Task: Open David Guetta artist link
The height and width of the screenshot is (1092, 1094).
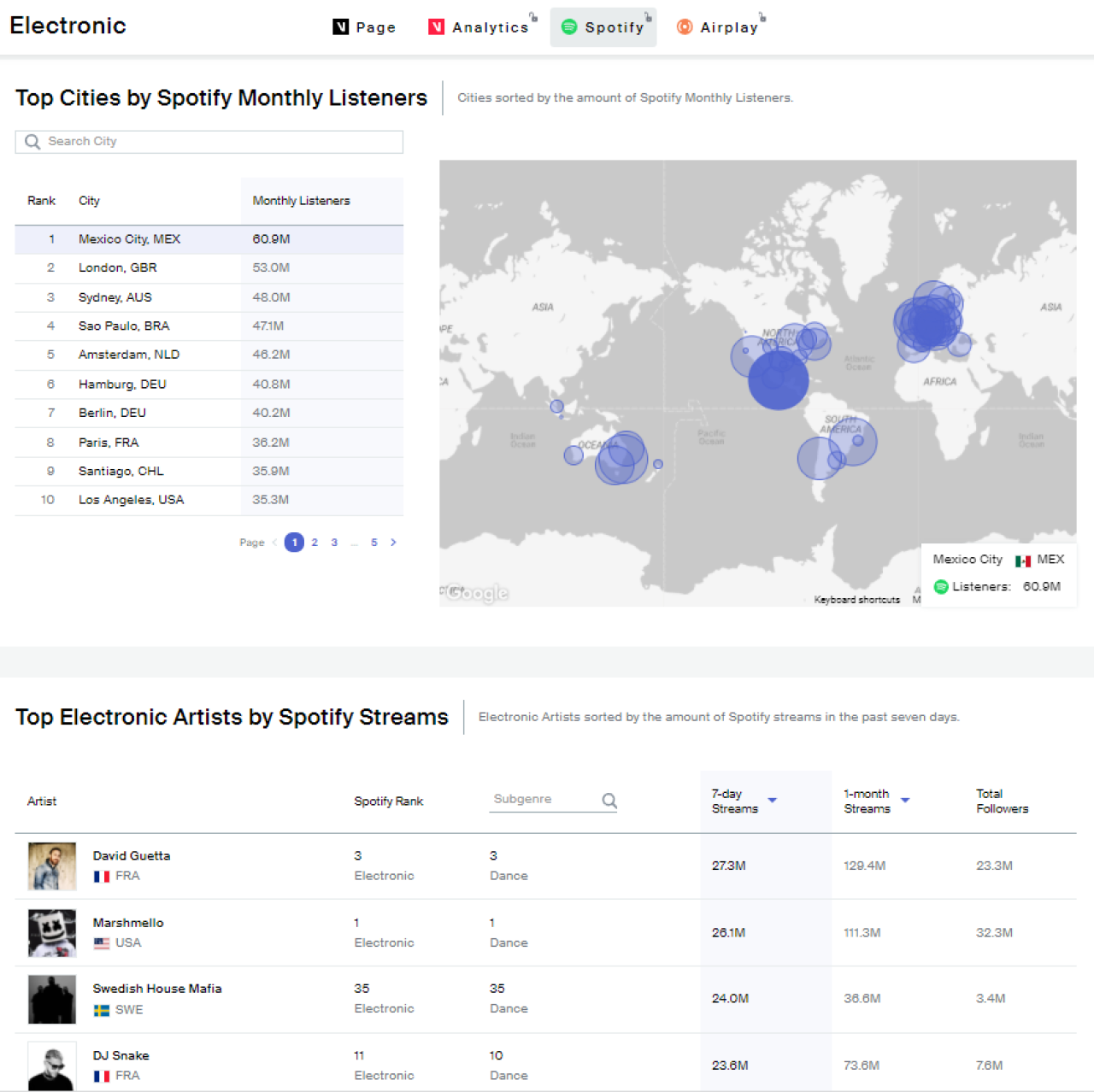Action: click(132, 855)
